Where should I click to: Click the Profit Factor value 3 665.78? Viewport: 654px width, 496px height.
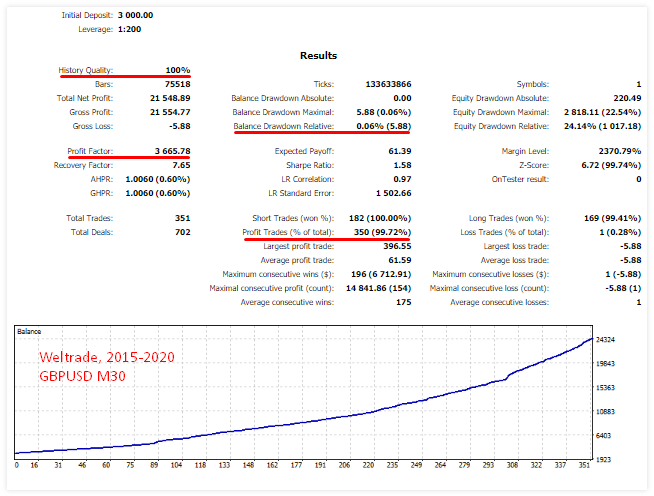click(x=172, y=151)
